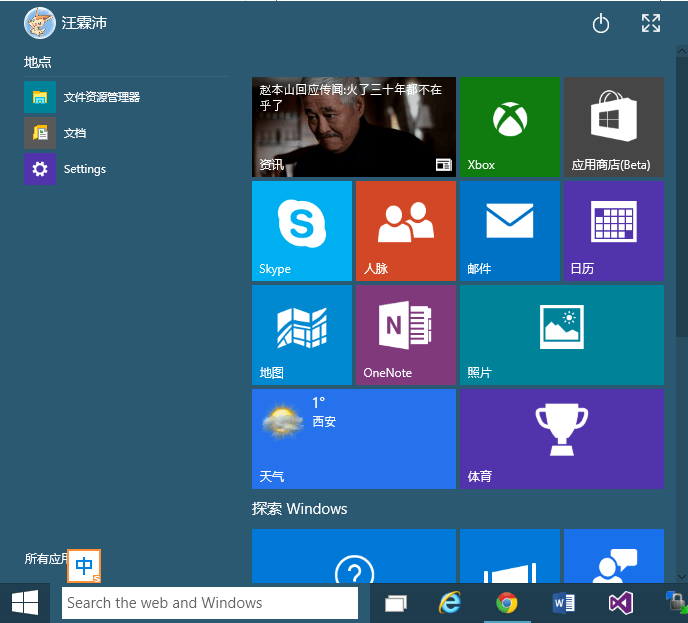Click the Search the web and Windows box
This screenshot has width=688, height=623.
click(210, 603)
